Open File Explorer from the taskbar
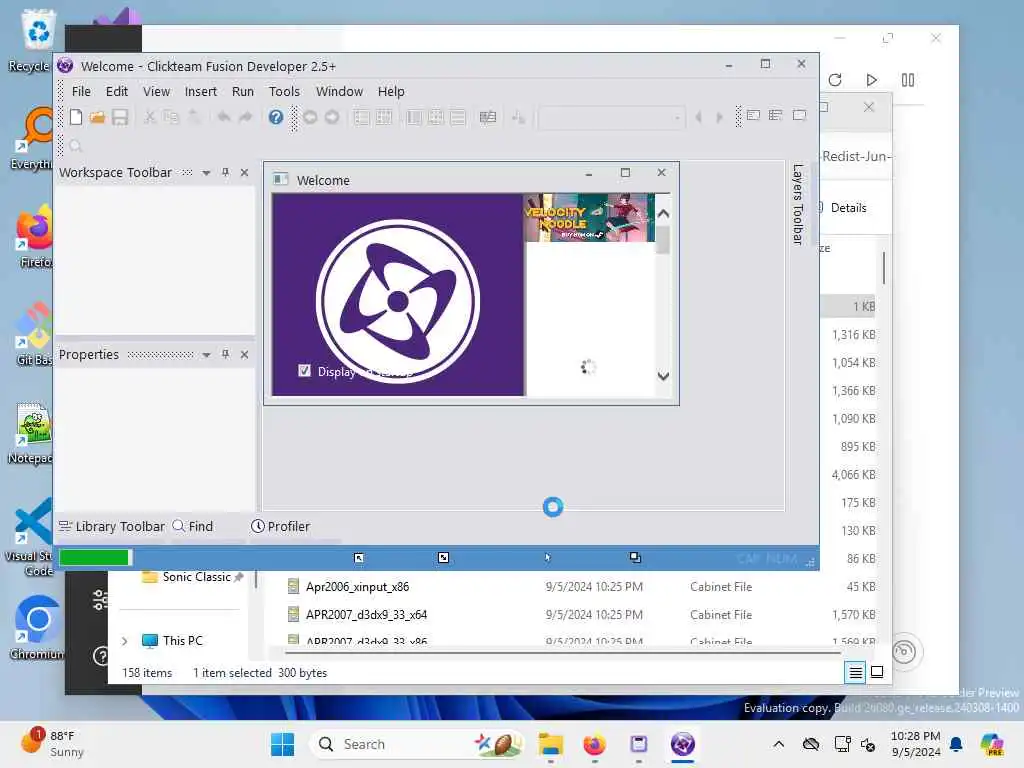This screenshot has height=768, width=1024. point(551,744)
